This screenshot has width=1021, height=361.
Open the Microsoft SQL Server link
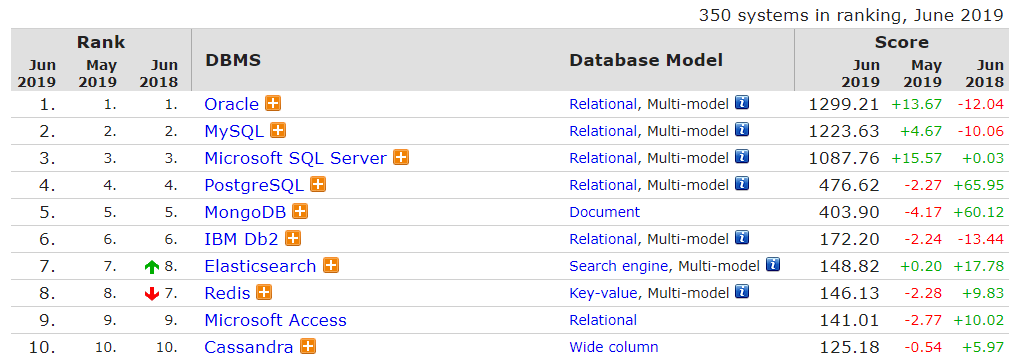coord(296,158)
